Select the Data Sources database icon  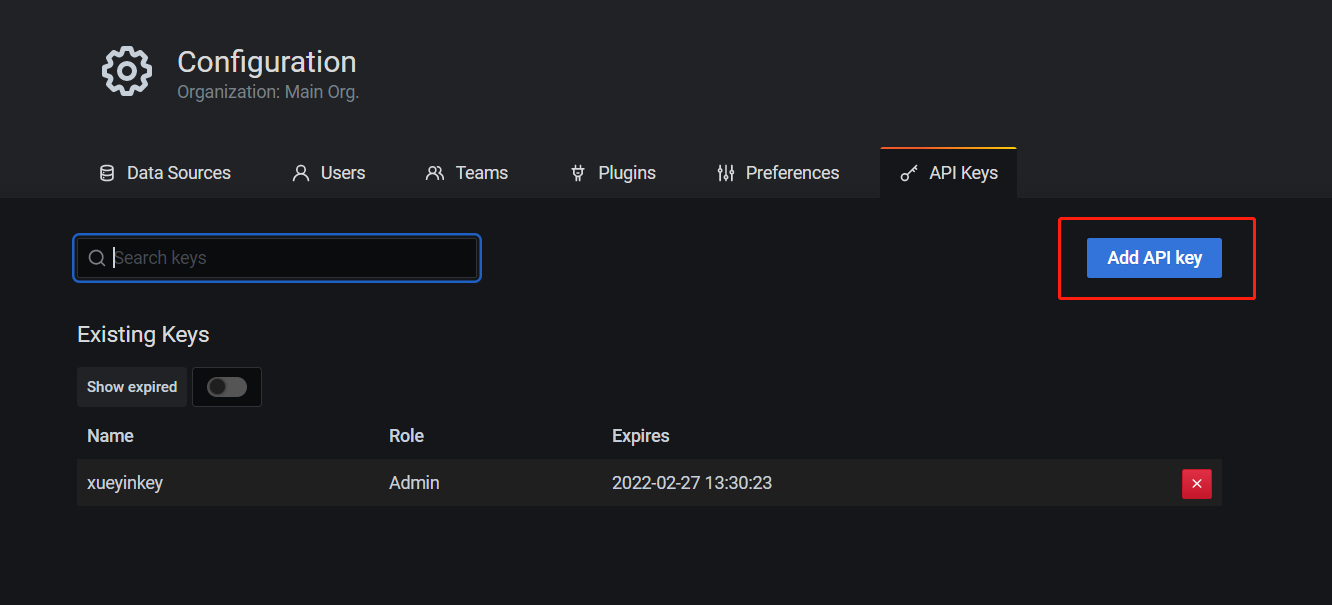tap(106, 172)
